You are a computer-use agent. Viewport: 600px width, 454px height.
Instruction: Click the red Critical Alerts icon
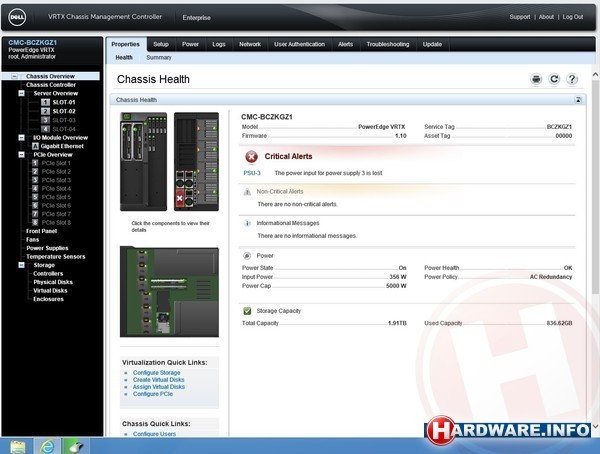click(x=251, y=157)
